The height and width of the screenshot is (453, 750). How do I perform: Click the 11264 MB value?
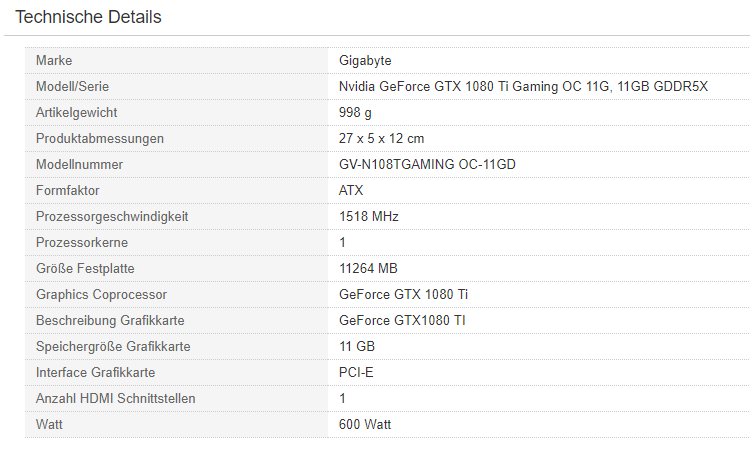[x=368, y=268]
